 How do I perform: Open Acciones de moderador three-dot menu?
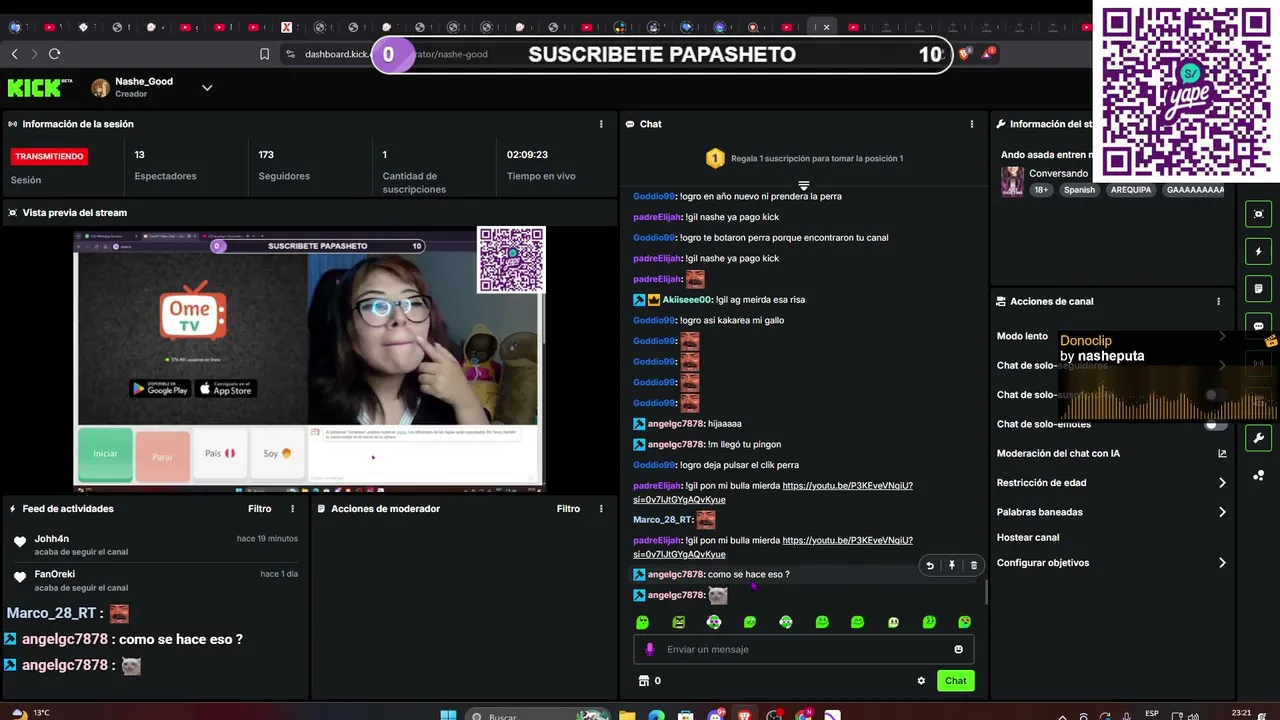point(601,509)
